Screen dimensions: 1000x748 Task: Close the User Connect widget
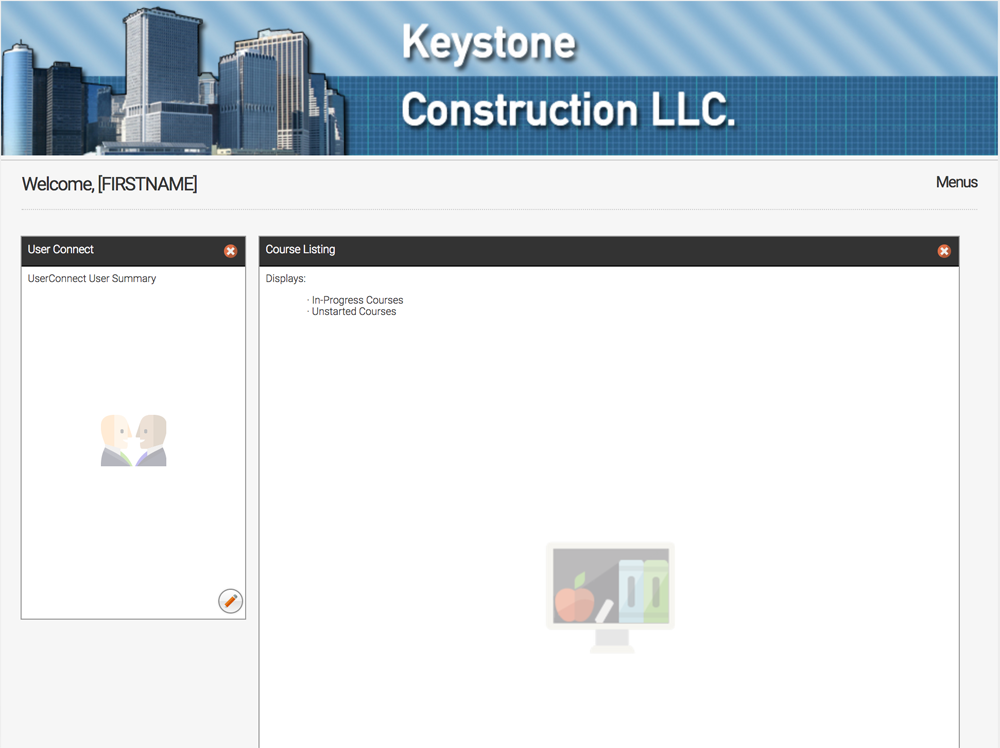pos(230,251)
